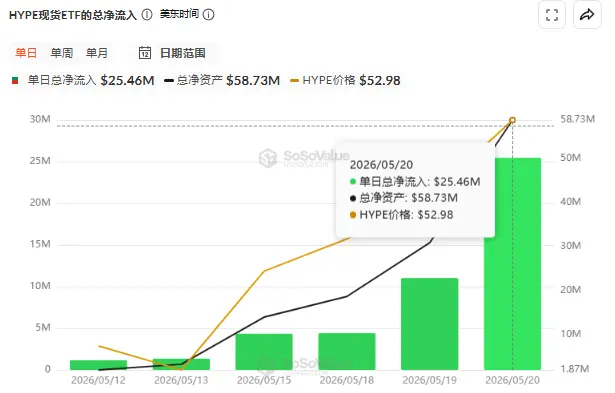Click the 2026/05/20 x-axis label
Image resolution: width=615 pixels, height=393 pixels.
[512, 380]
